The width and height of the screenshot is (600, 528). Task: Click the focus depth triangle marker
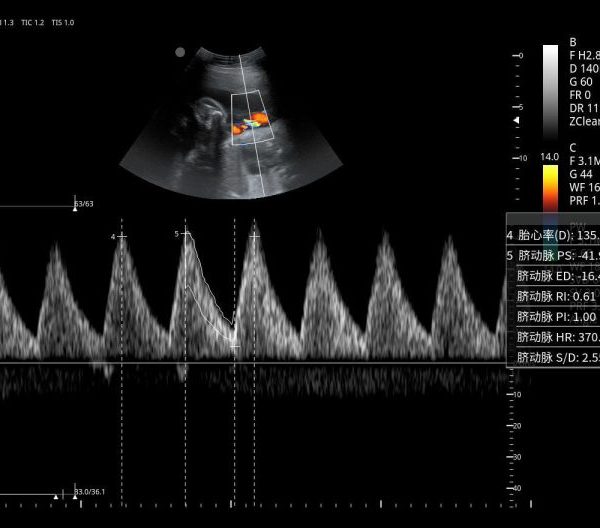516,120
